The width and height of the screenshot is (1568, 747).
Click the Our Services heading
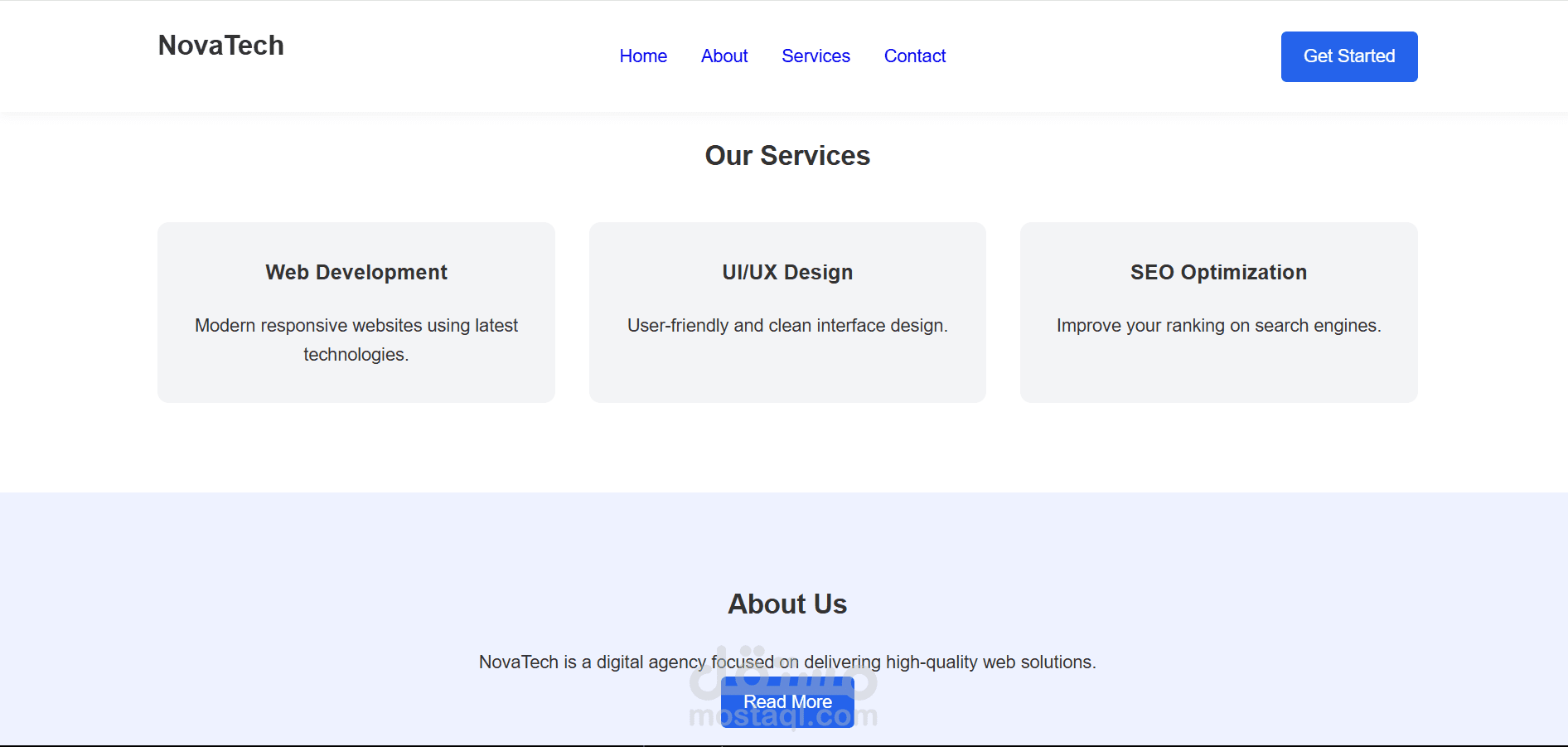786,156
